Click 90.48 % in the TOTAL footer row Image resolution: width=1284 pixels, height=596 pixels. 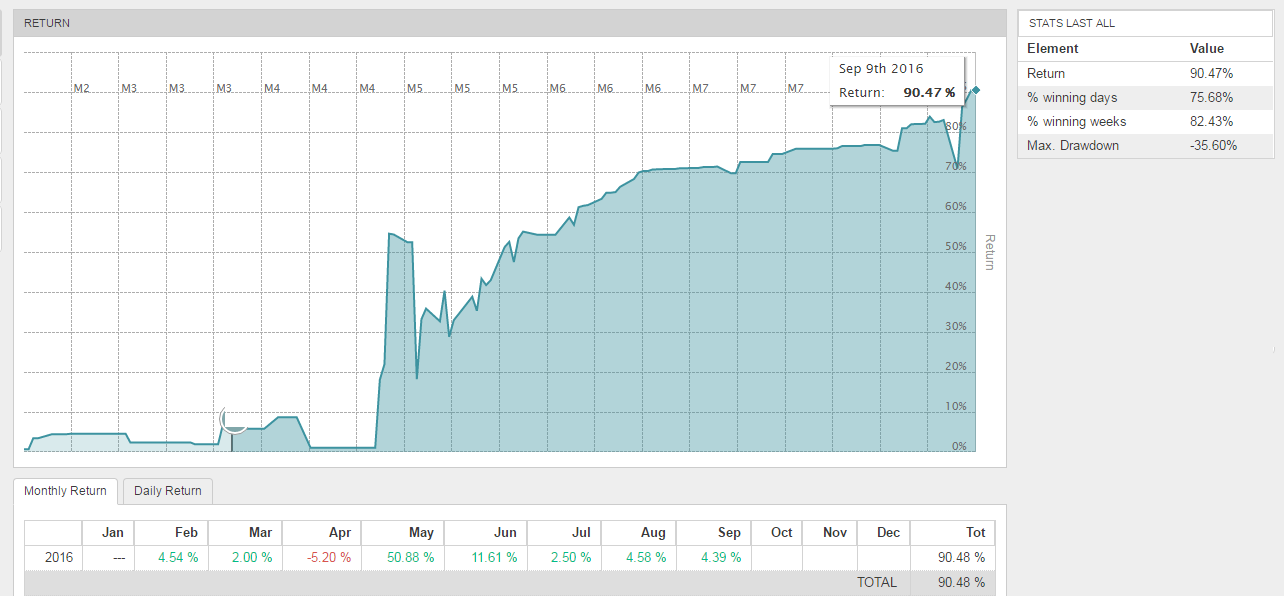click(x=961, y=582)
